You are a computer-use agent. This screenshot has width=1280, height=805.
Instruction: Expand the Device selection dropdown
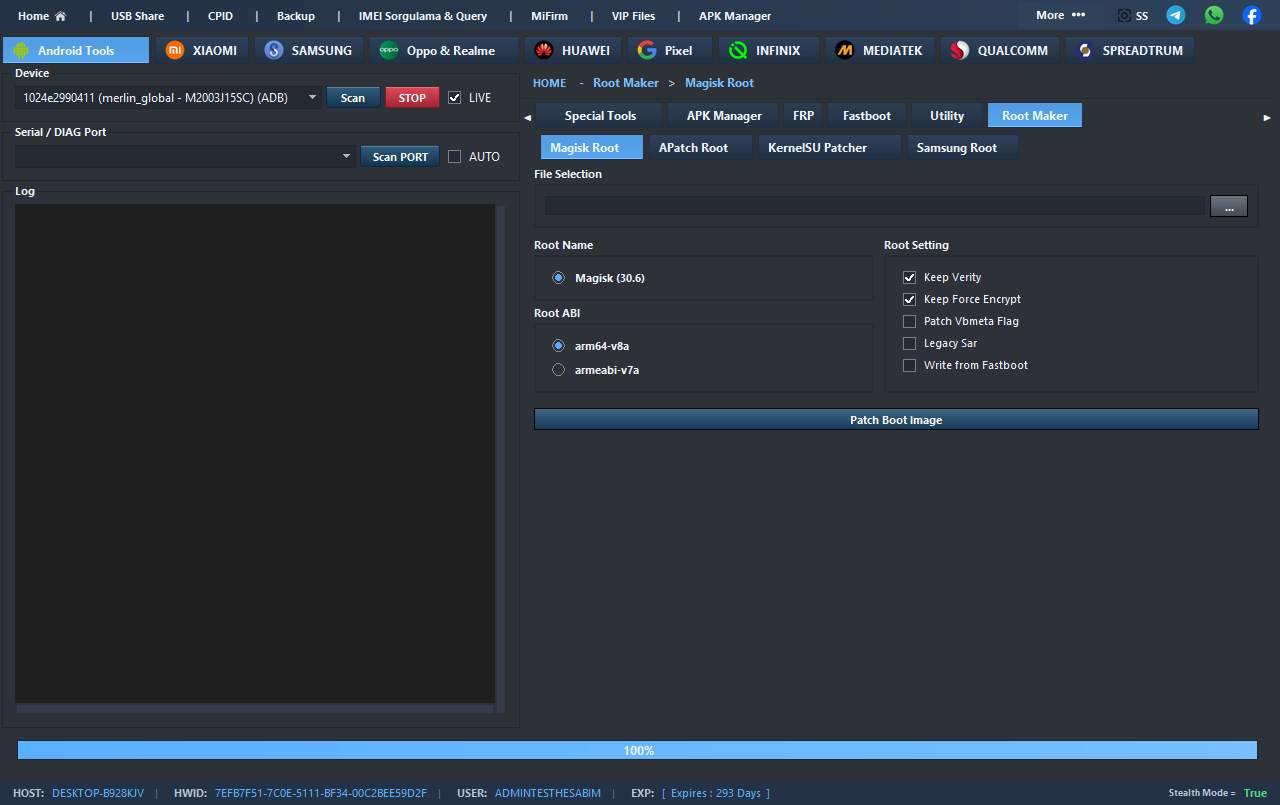(x=312, y=98)
